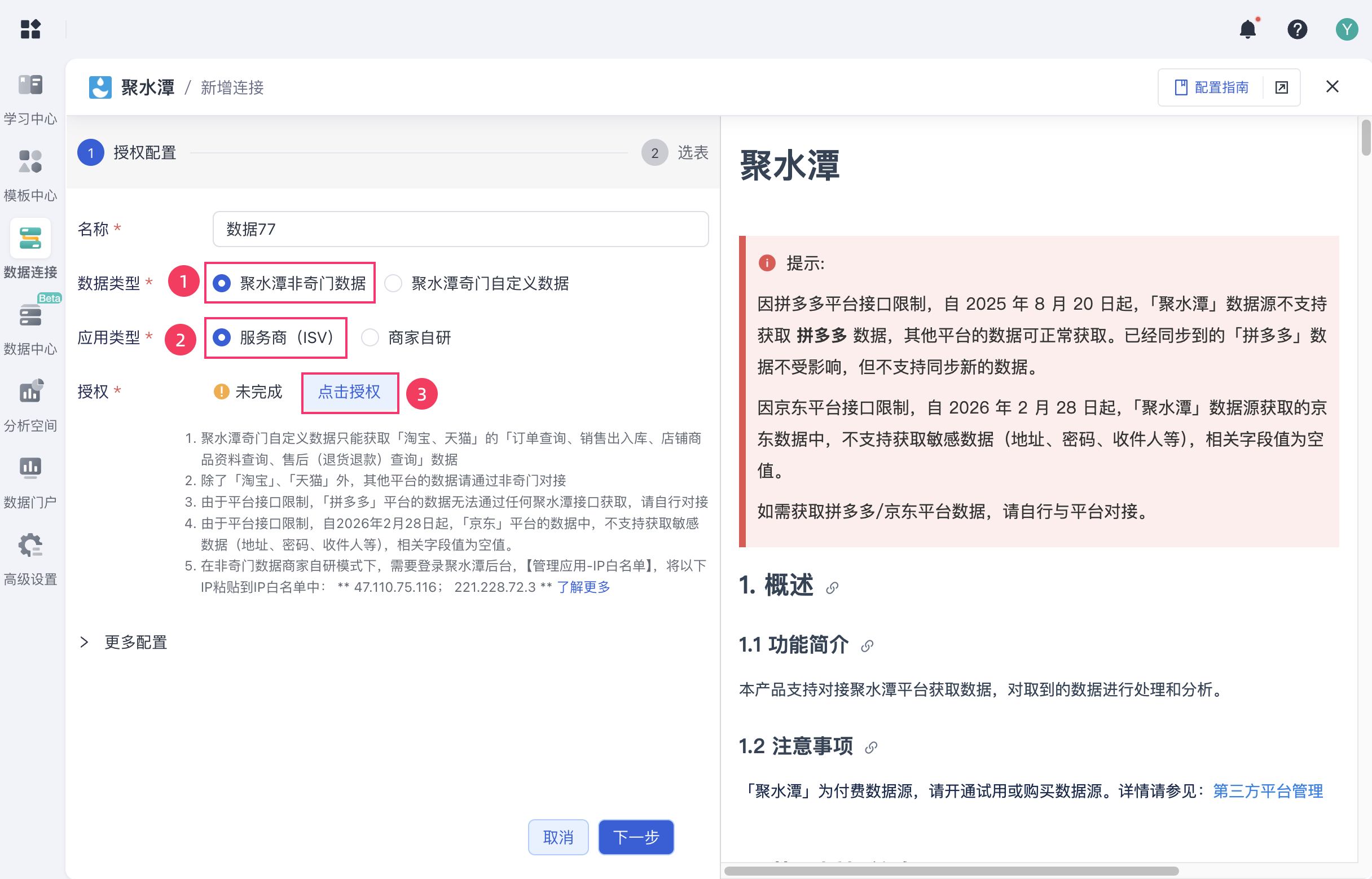The width and height of the screenshot is (1372, 879).
Task: Open 分析空间 in sidebar
Action: point(30,406)
